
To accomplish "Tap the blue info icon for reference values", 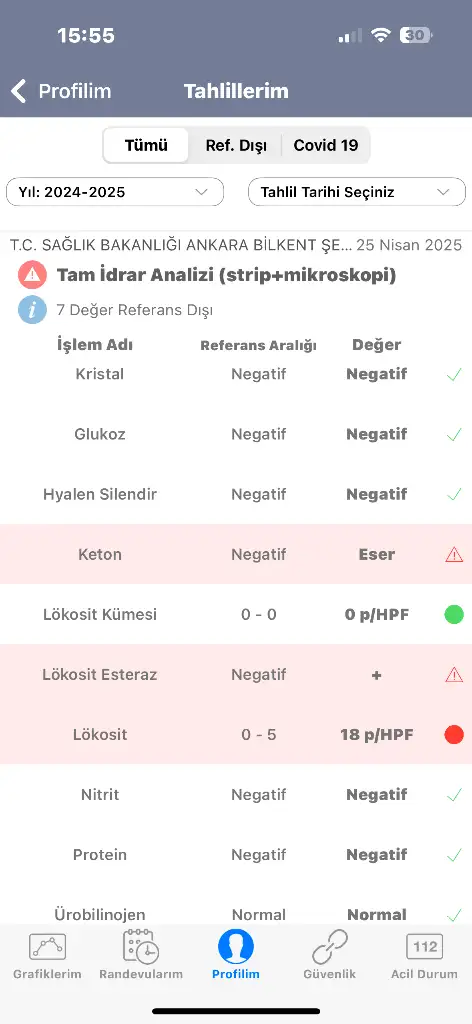I will pos(32,310).
